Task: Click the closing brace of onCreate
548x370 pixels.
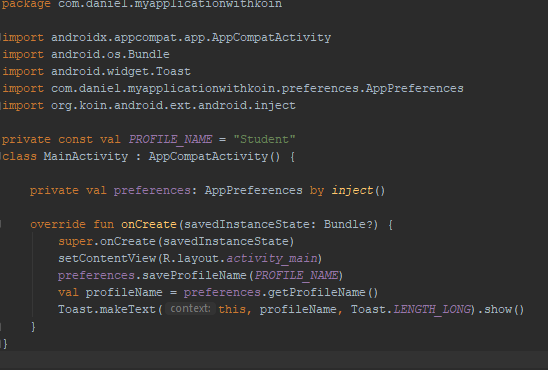Action: tap(33, 327)
